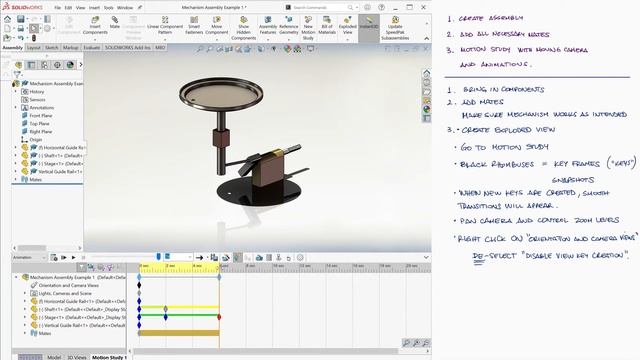Expand Shaft<1> in feature tree
This screenshot has width=640, height=360.
click(16, 155)
